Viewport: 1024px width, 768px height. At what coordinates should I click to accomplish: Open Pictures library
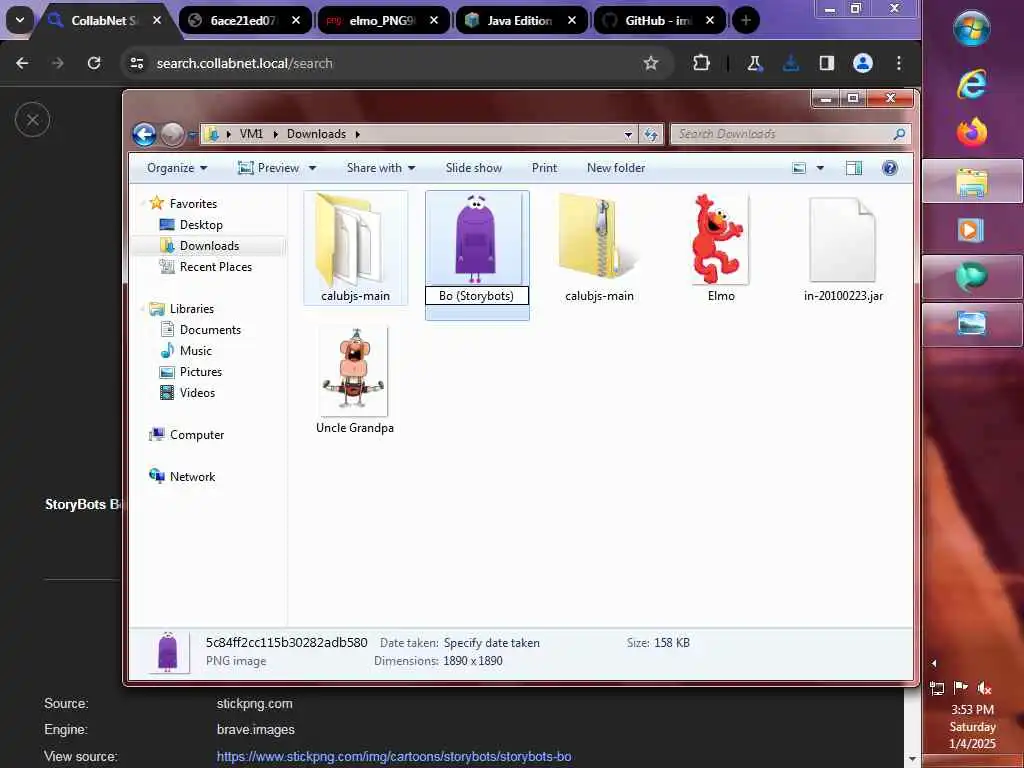tap(200, 372)
